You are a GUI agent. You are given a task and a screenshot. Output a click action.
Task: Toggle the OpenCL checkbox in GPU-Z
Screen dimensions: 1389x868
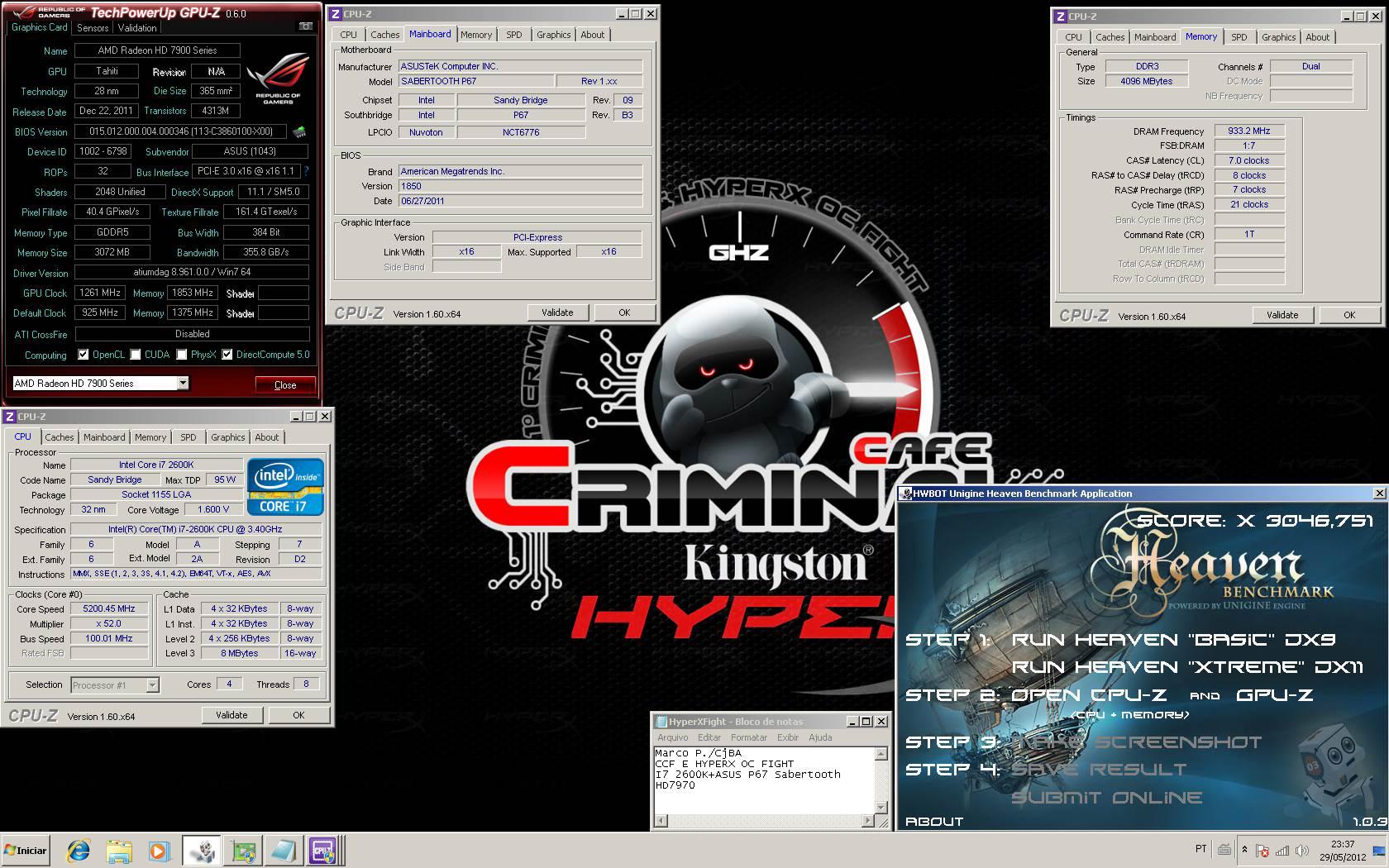pos(84,355)
